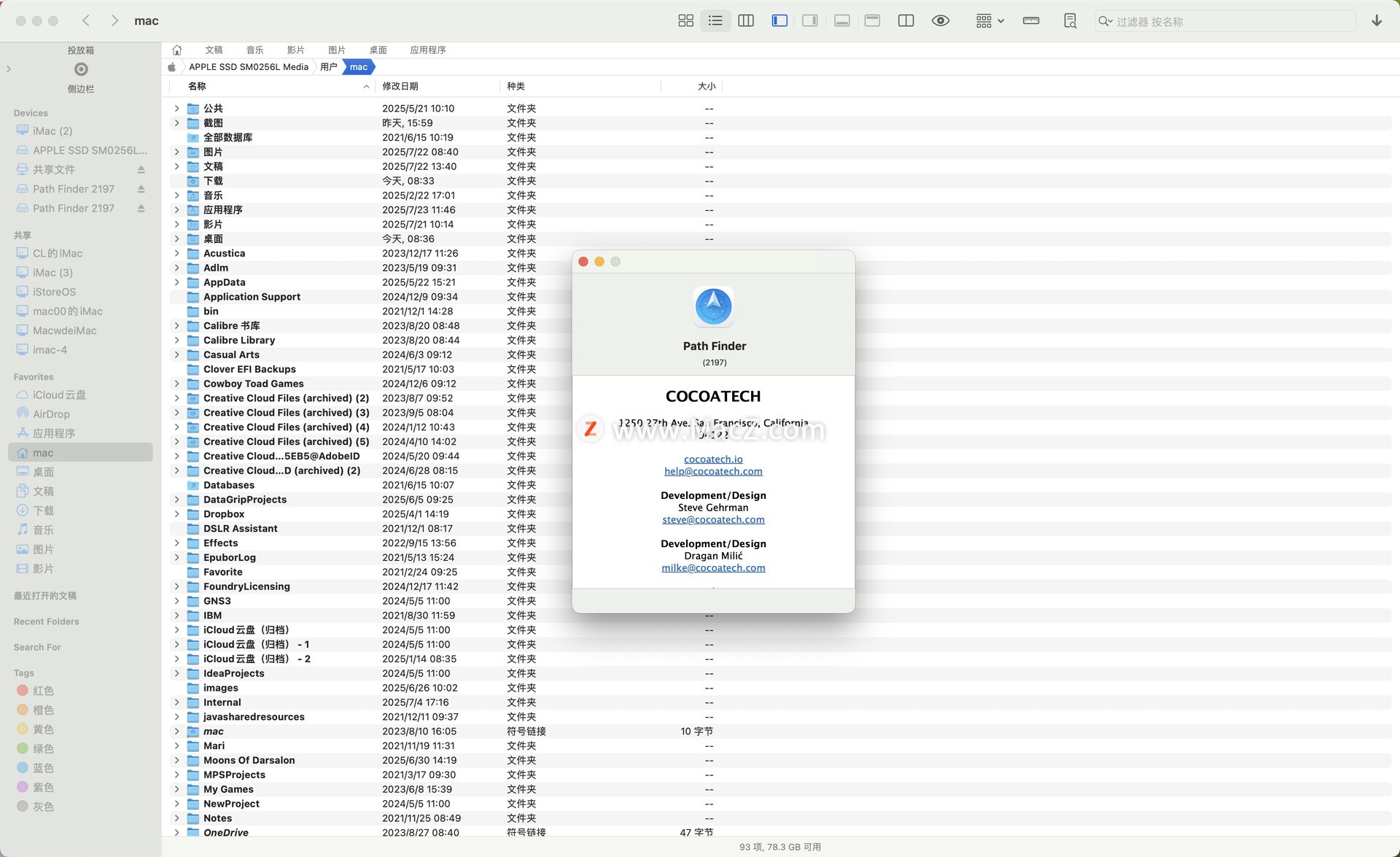Select APPLE SSD SM0256L Media path segment
This screenshot has width=1400, height=857.
point(249,66)
